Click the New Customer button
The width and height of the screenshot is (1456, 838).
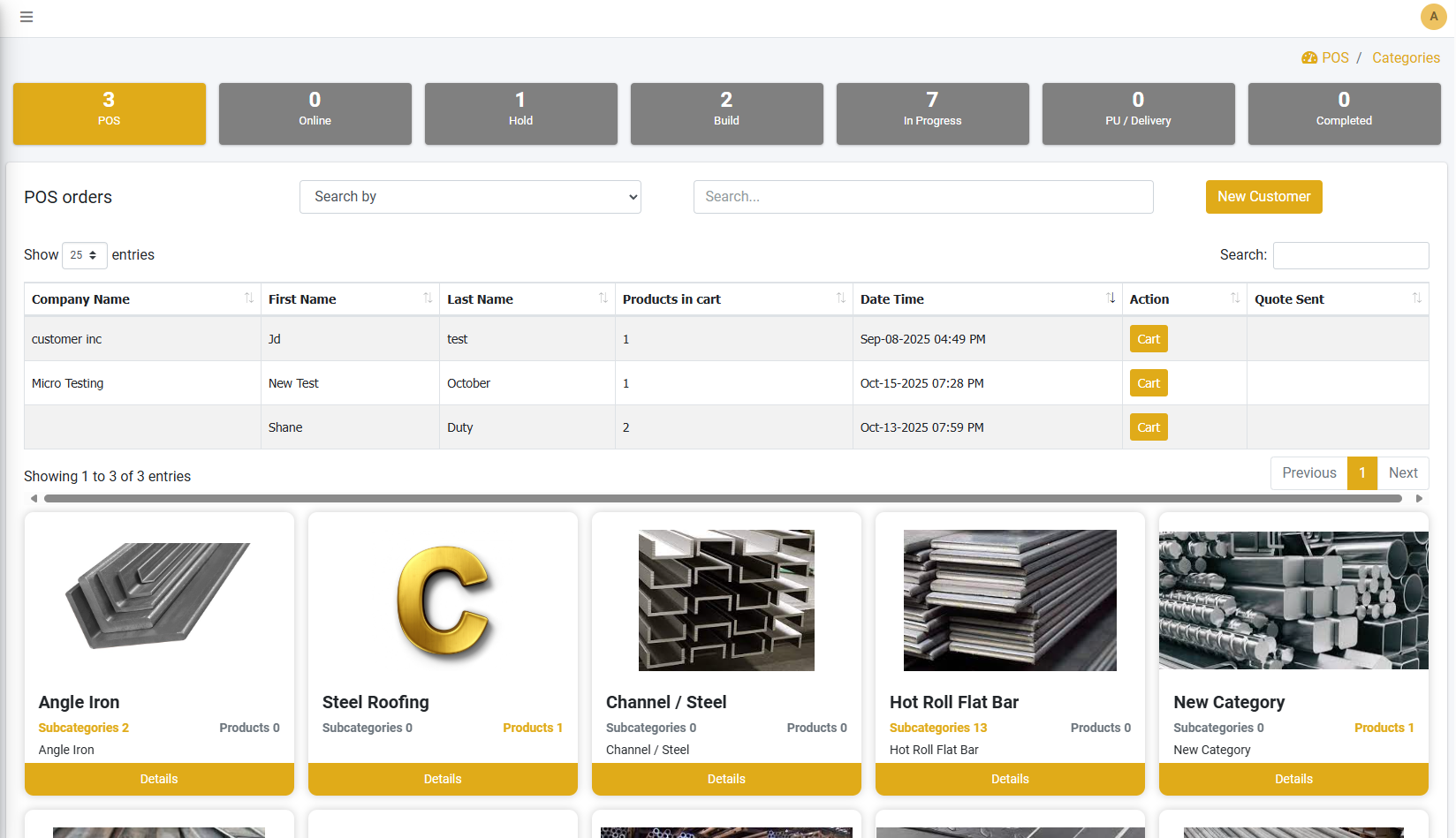pyautogui.click(x=1263, y=197)
